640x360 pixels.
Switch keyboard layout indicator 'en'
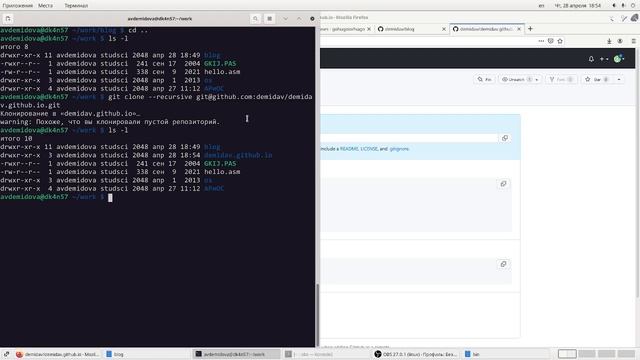coord(541,6)
